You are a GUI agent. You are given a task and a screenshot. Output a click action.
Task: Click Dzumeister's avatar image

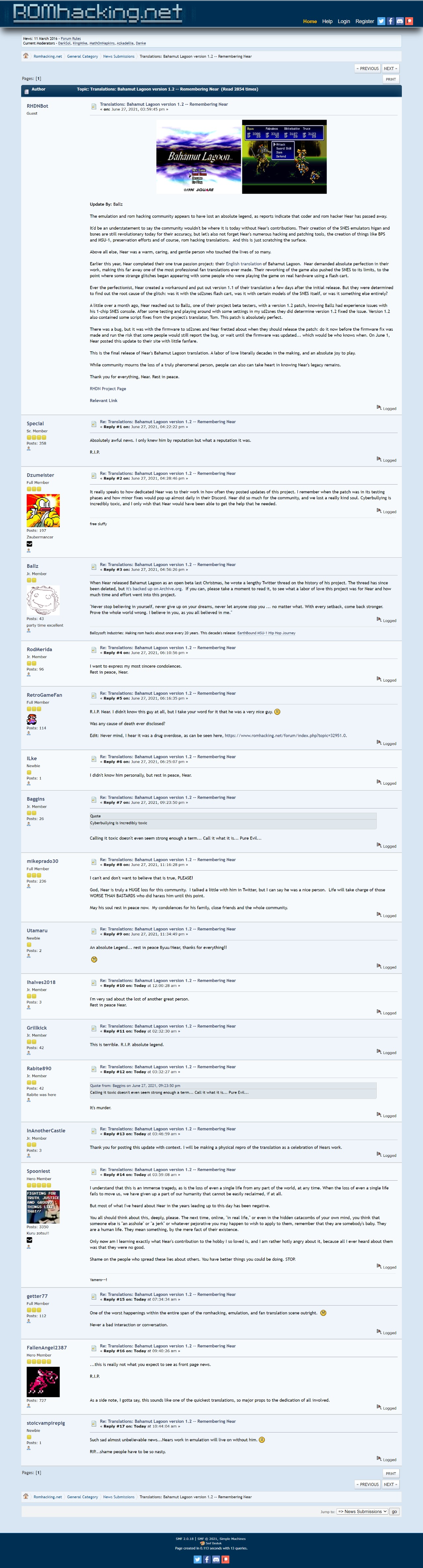(43, 510)
